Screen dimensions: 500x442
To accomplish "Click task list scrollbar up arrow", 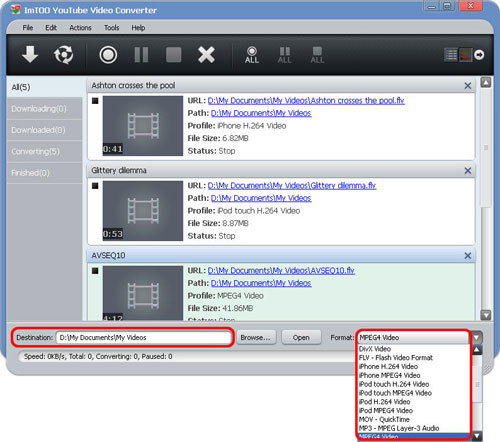I will [x=486, y=82].
